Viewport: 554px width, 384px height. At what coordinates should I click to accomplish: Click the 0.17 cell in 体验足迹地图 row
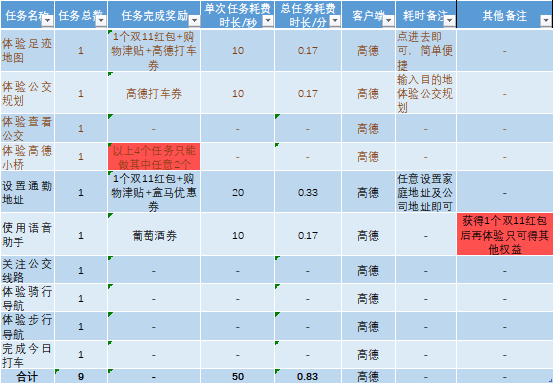point(308,51)
